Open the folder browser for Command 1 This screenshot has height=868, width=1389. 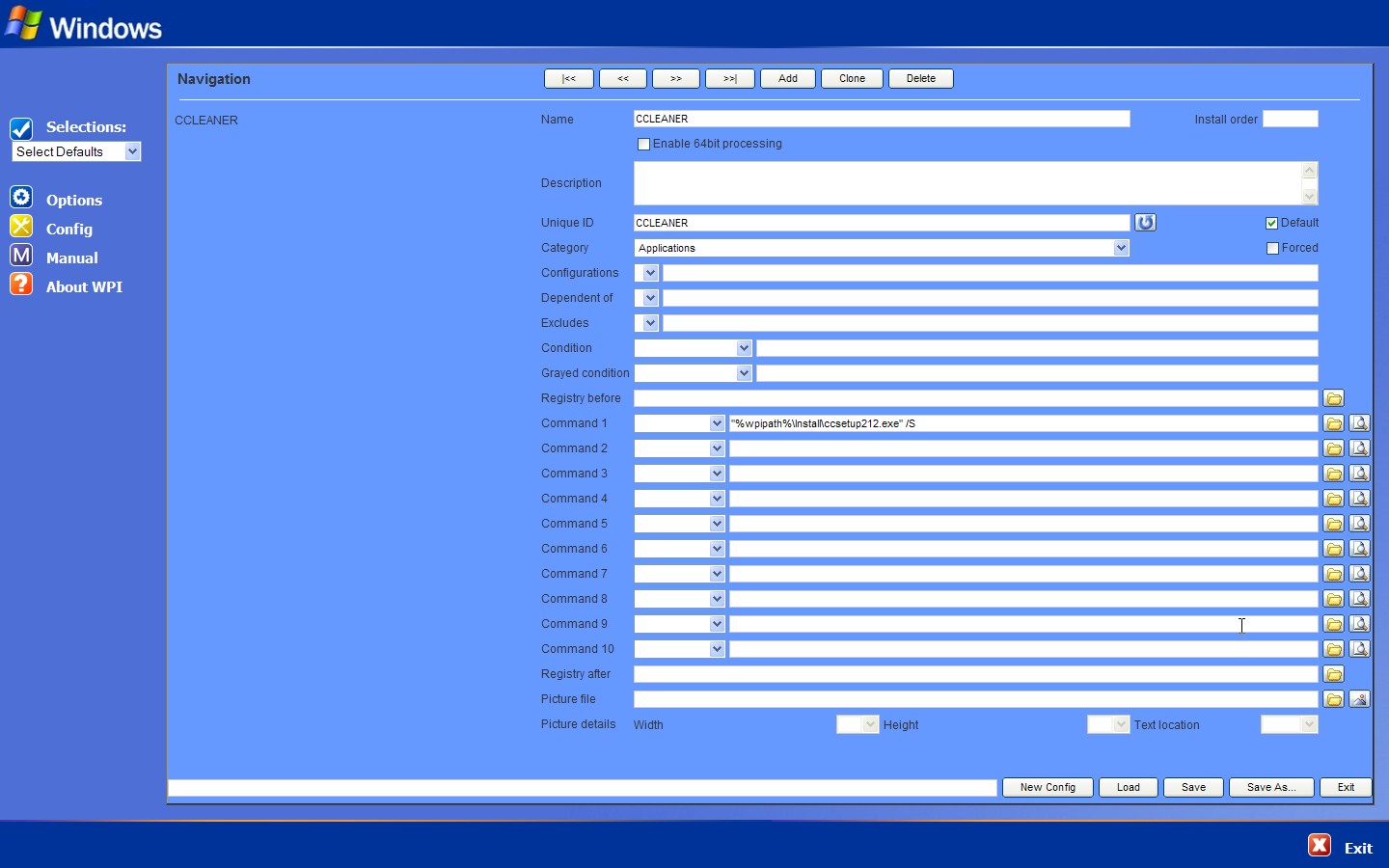(1333, 423)
